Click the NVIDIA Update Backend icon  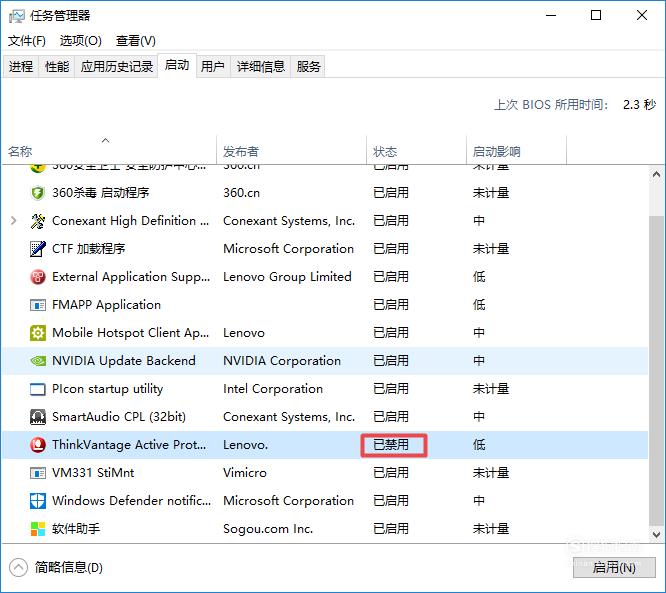[38, 361]
